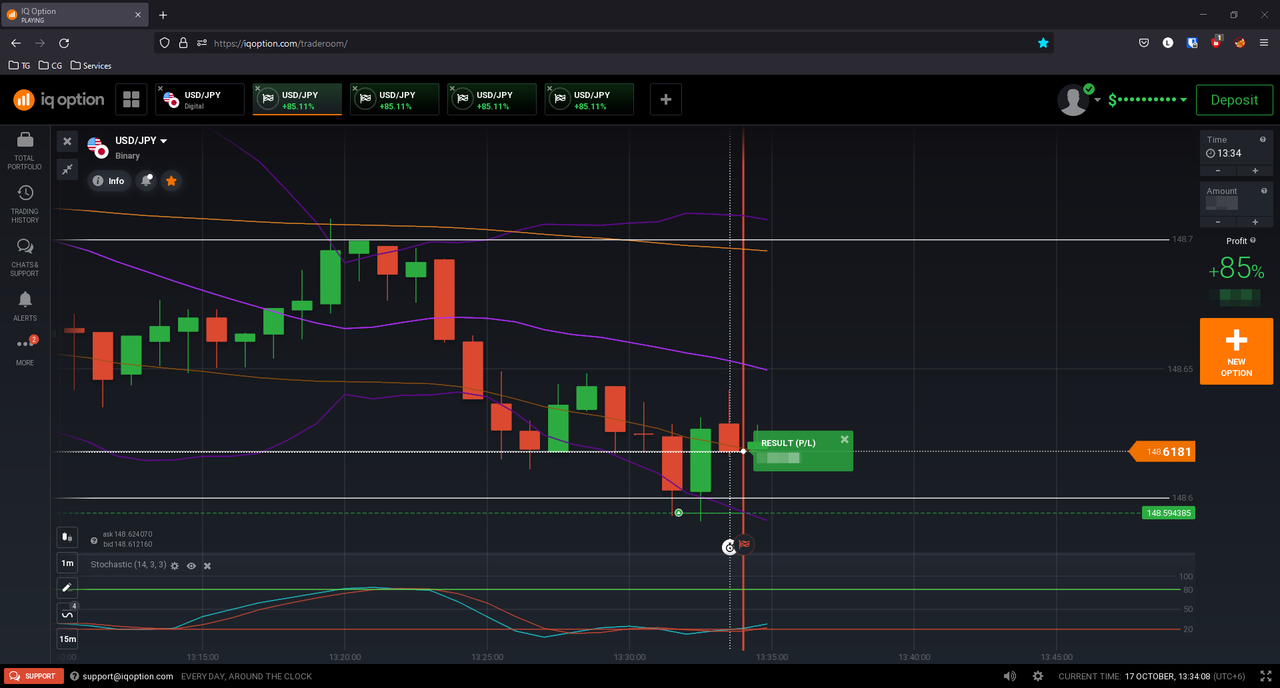Switch to USD/JPY Digital tab

(200, 99)
